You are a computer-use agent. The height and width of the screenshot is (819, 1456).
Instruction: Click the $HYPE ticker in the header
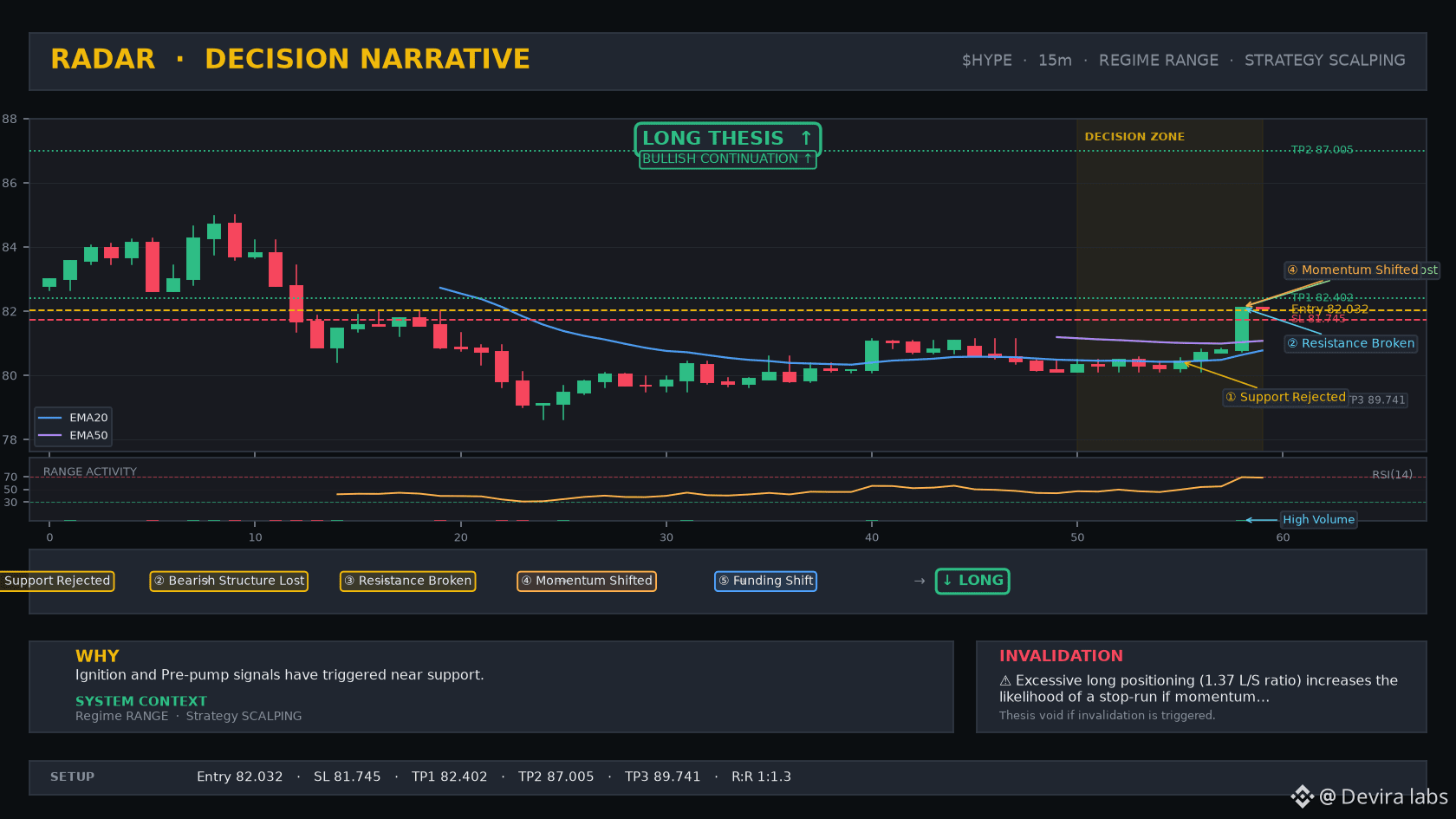[986, 61]
